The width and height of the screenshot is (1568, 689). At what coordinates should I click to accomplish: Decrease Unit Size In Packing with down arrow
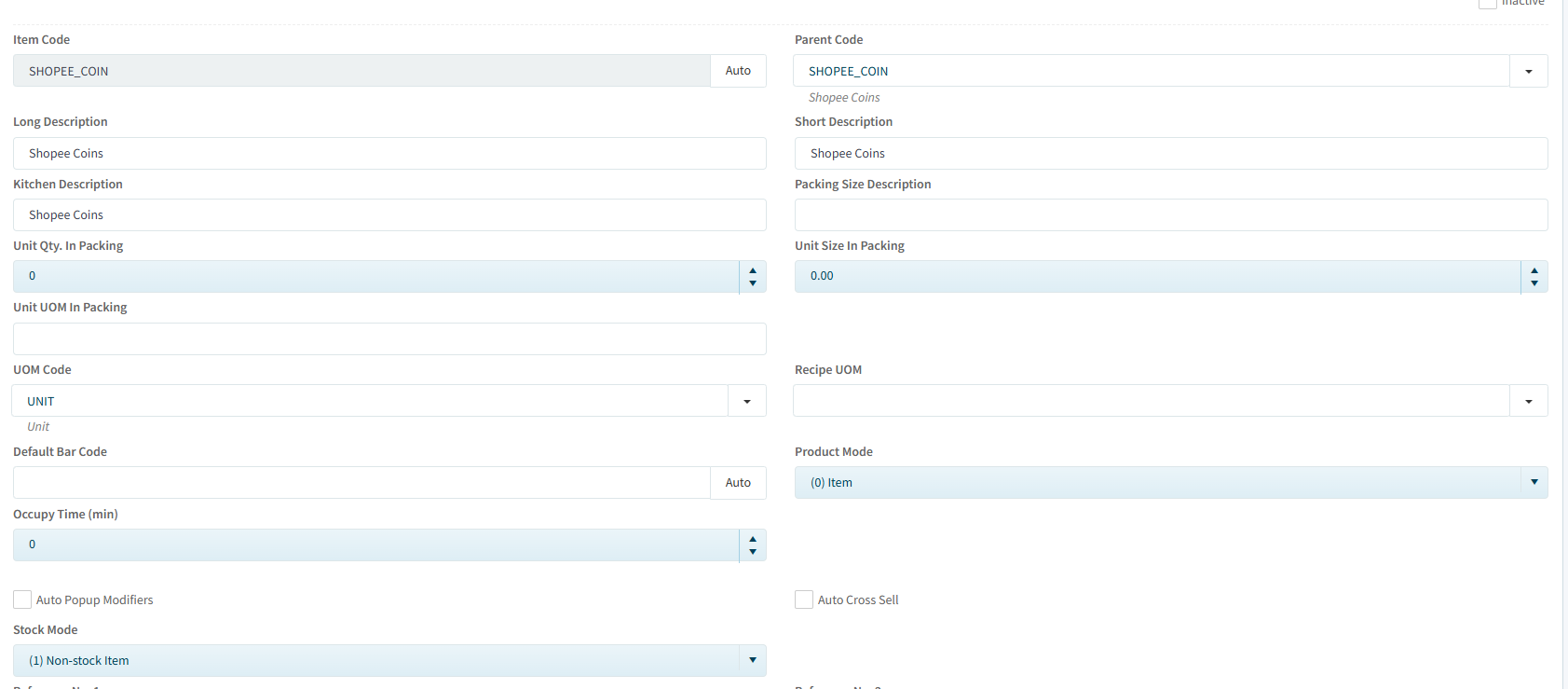point(1534,283)
